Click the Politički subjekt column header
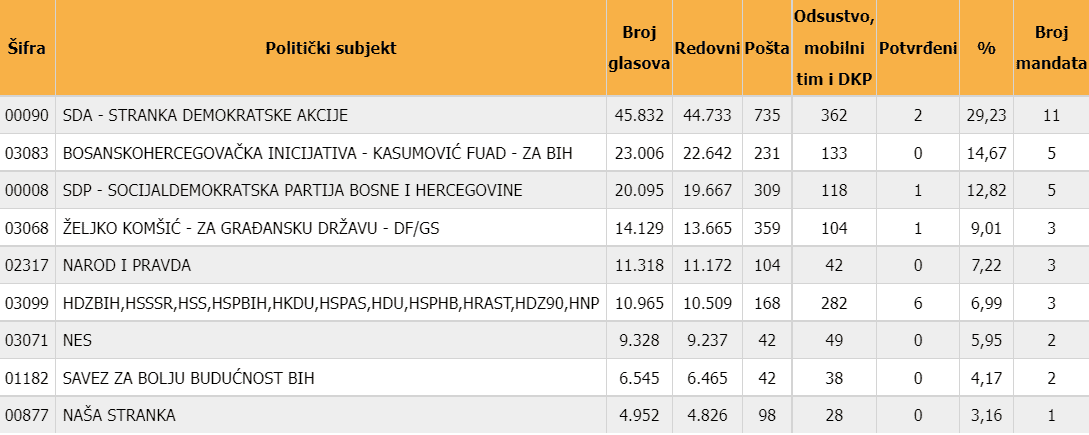 coord(331,48)
